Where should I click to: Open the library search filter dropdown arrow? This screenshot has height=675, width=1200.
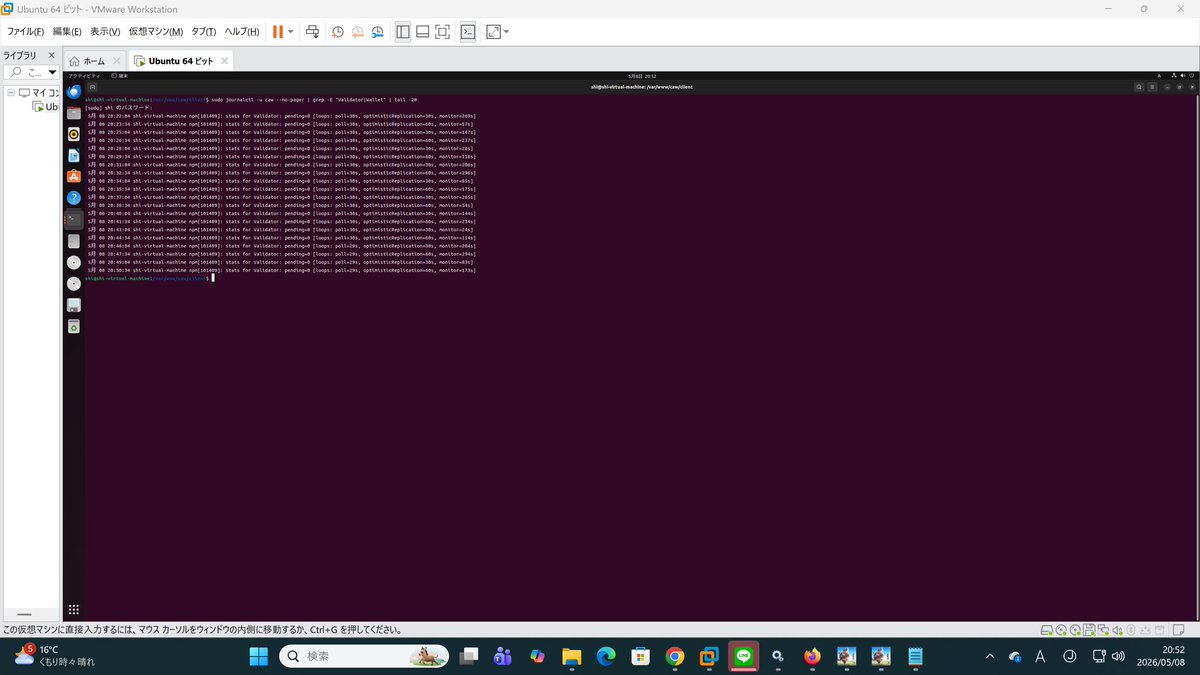(x=53, y=72)
